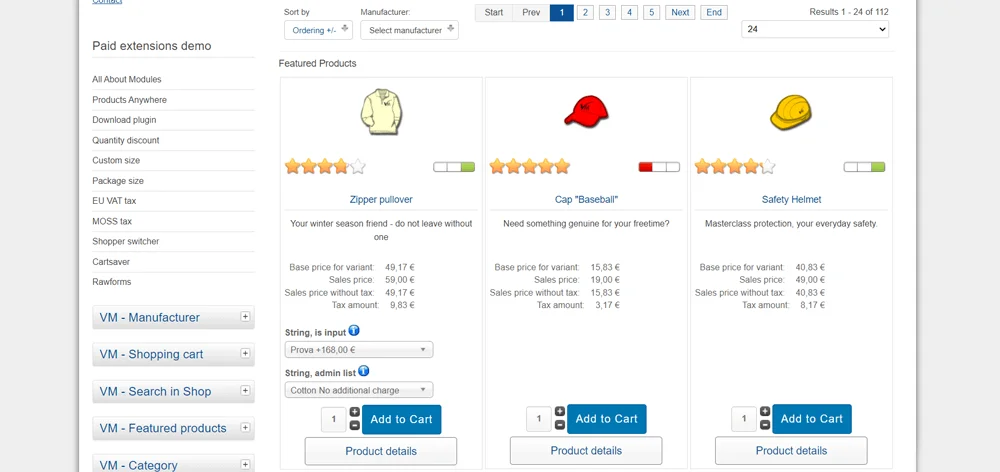Increase Cap Baseball quantity with plus icon
1000x472 pixels.
point(560,411)
